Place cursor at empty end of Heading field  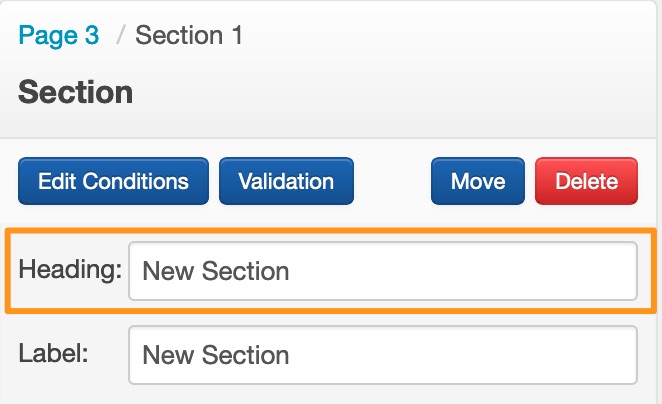pos(500,270)
